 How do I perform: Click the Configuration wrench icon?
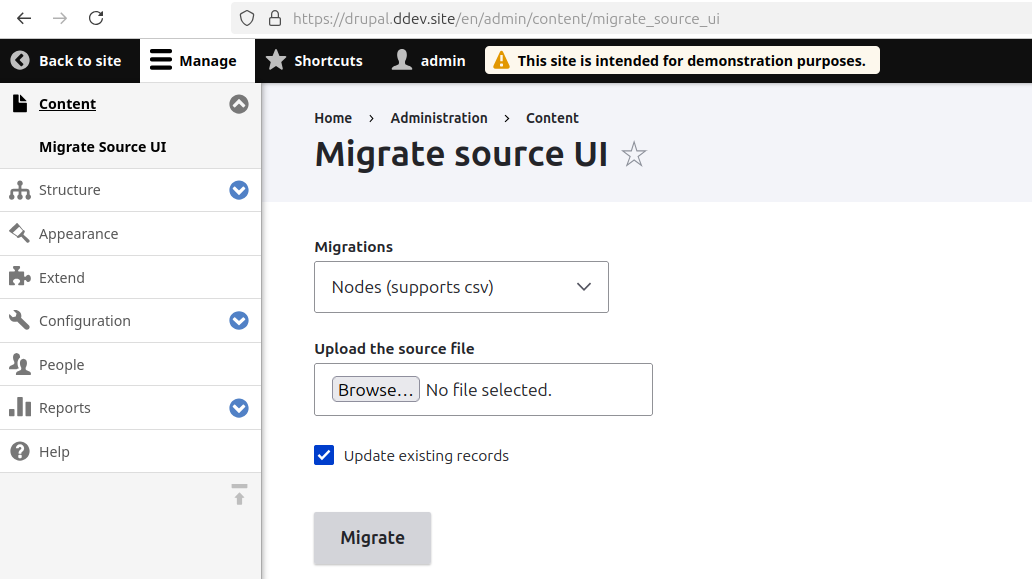(18, 320)
